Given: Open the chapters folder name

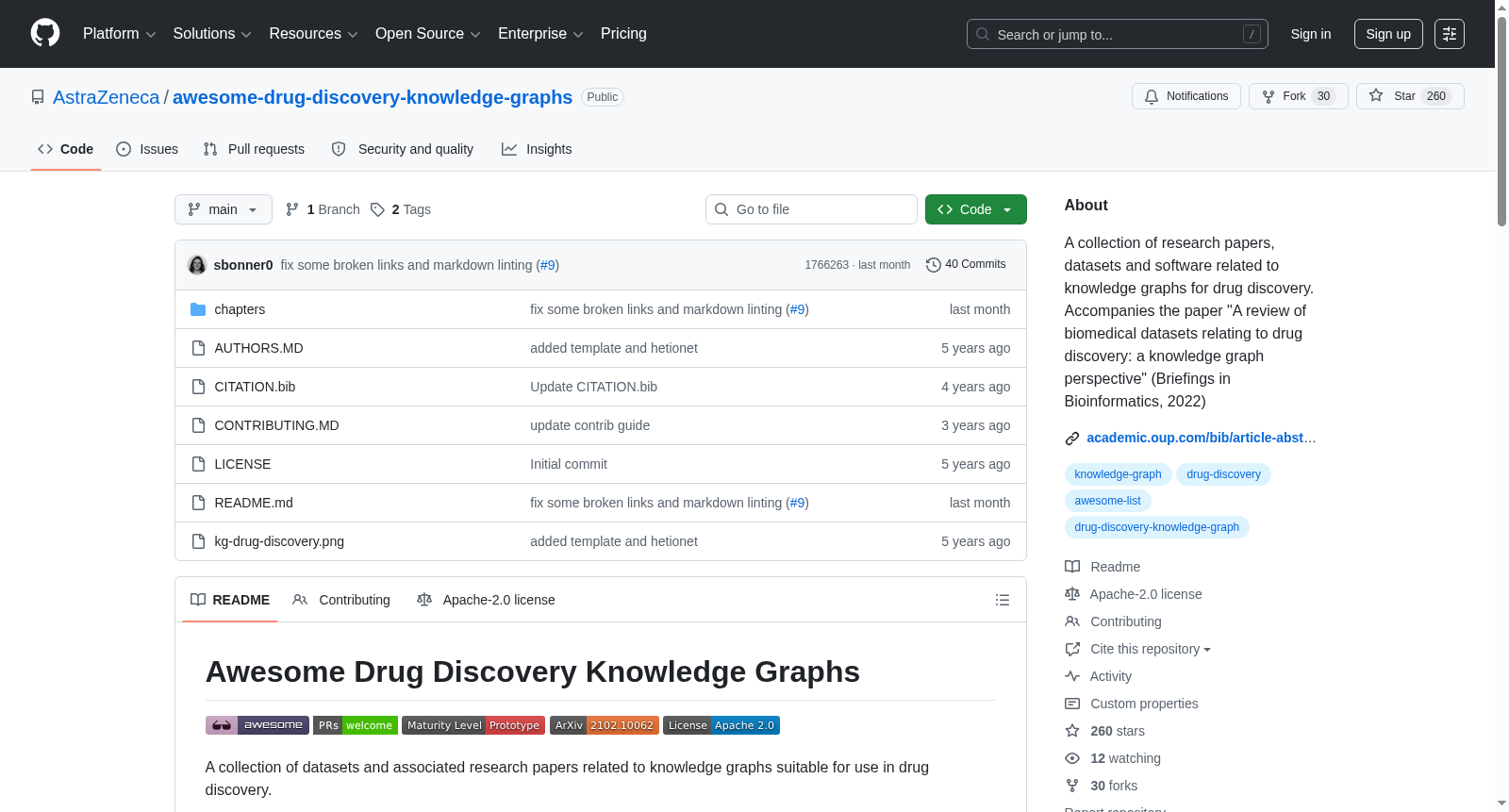Looking at the screenshot, I should [240, 309].
